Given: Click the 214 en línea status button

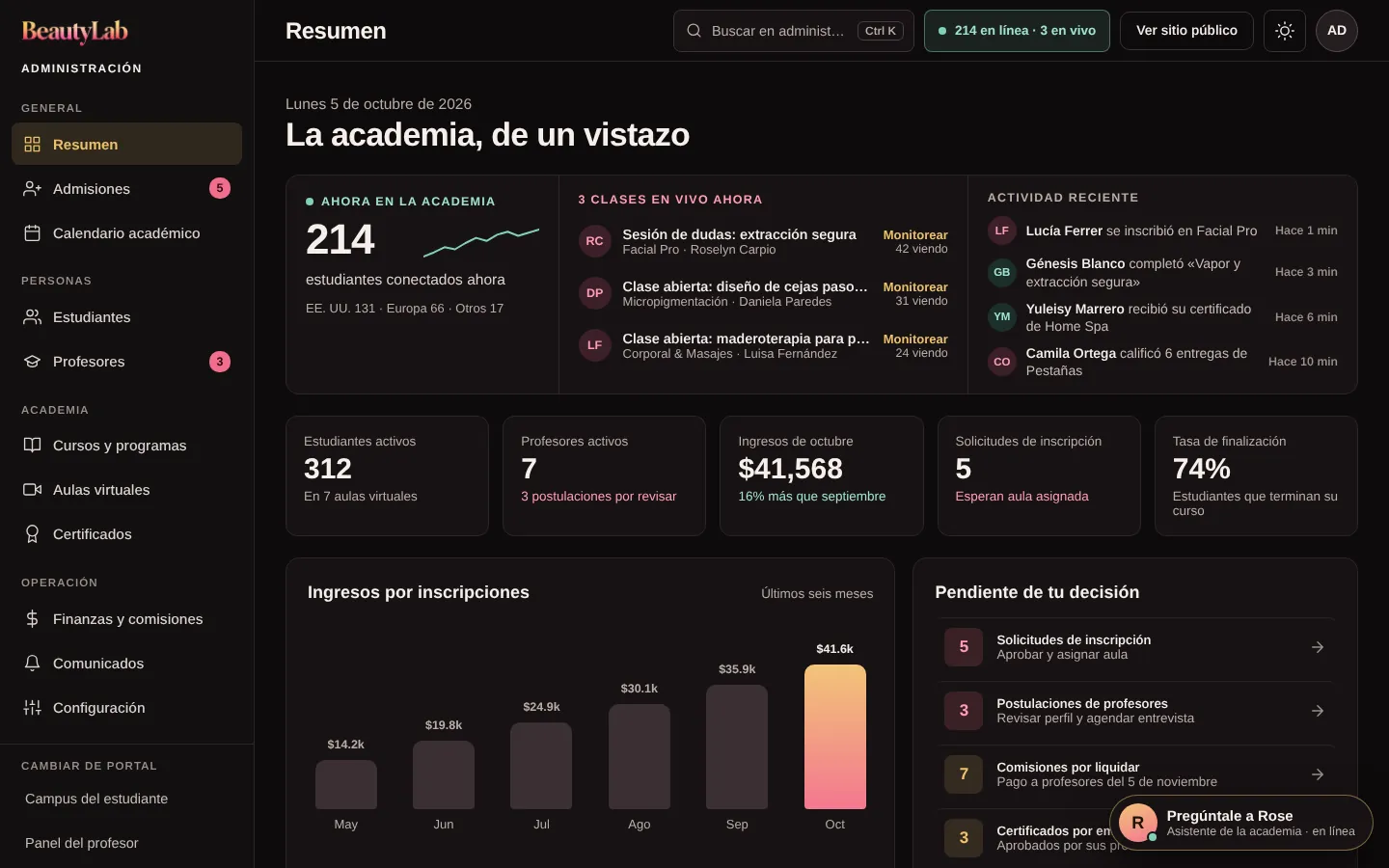Looking at the screenshot, I should click(1017, 31).
